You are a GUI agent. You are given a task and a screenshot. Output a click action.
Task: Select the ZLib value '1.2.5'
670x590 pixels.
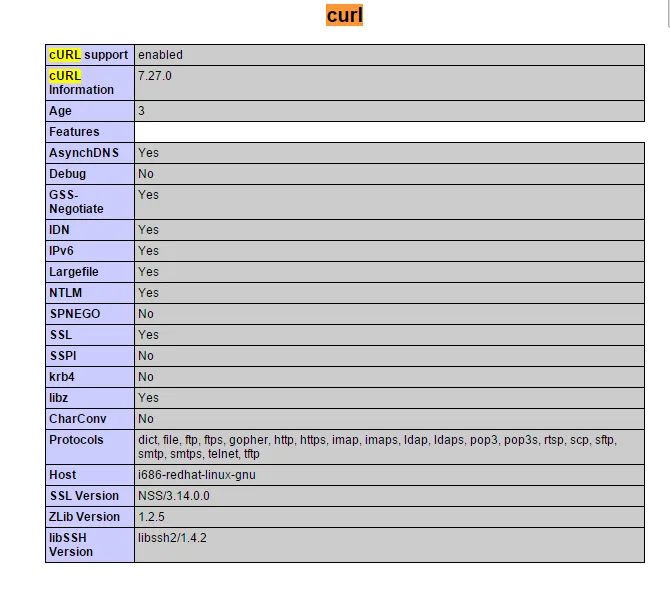coord(151,517)
